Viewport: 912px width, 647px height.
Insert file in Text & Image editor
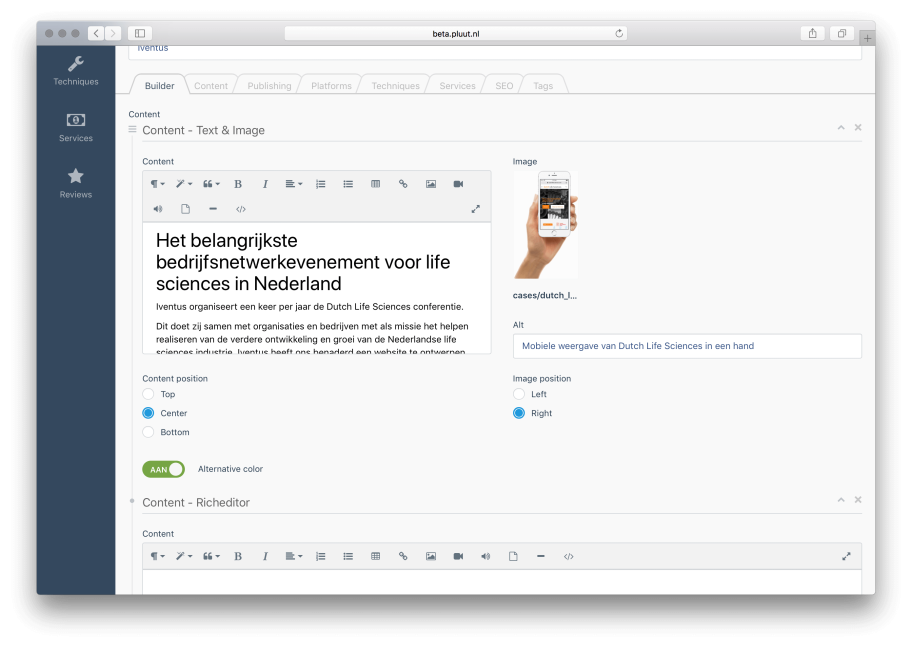[x=186, y=209]
